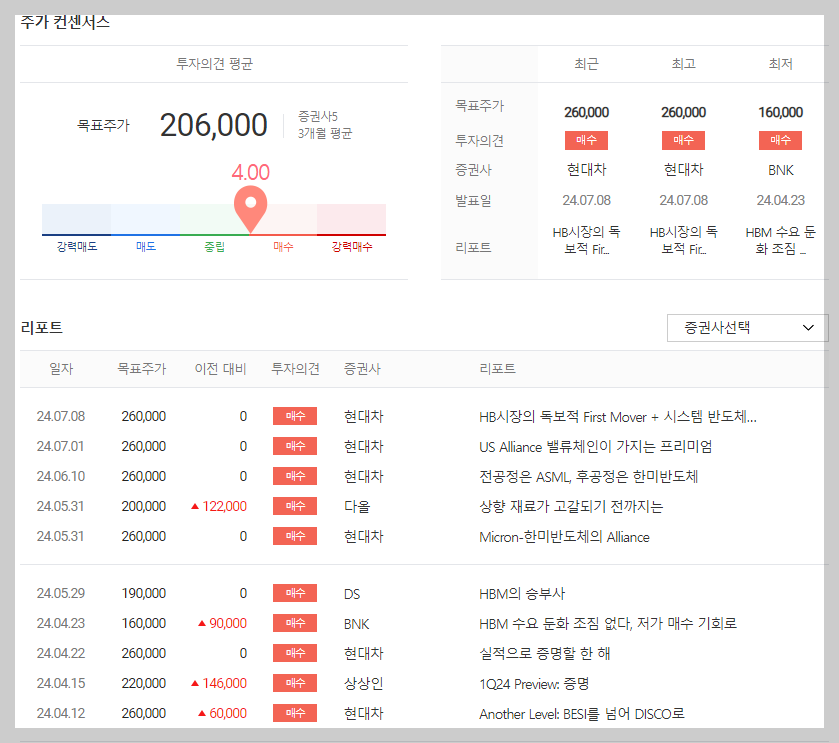Click the 매수 badge on the BNK 24.04.23 row

[294, 623]
